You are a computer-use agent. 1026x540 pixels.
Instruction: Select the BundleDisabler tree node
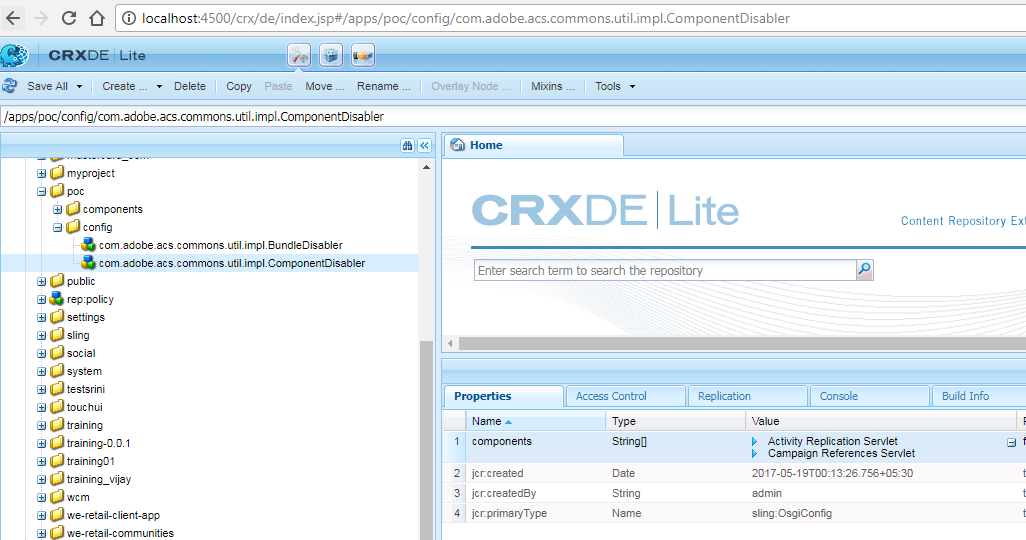(x=221, y=245)
